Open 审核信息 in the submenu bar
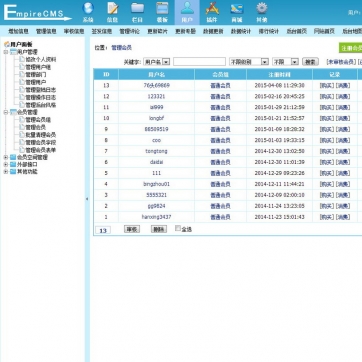 pyautogui.click(x=74, y=31)
